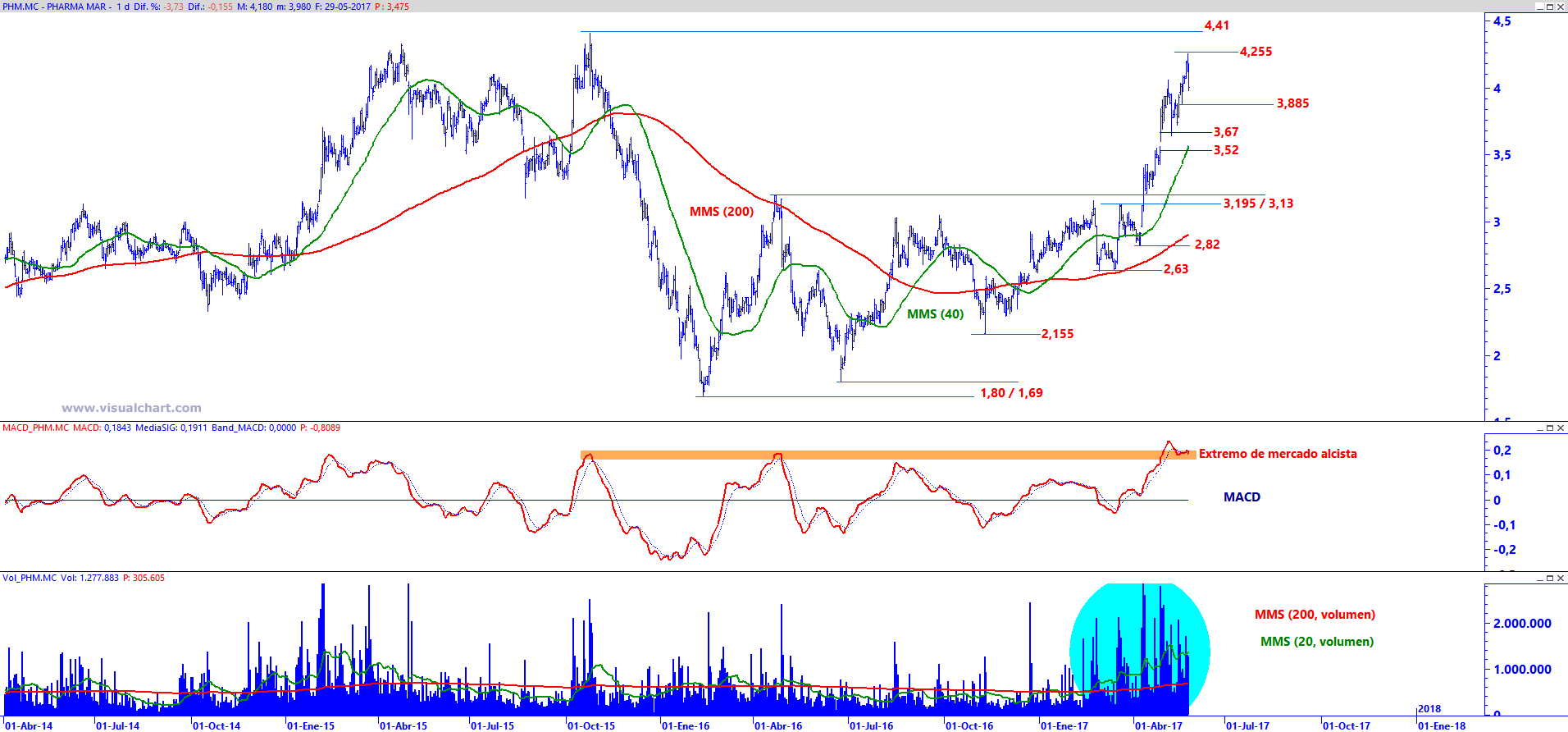The height and width of the screenshot is (732, 1568).
Task: Click the '4,41' resistance level label
Action: [1217, 25]
